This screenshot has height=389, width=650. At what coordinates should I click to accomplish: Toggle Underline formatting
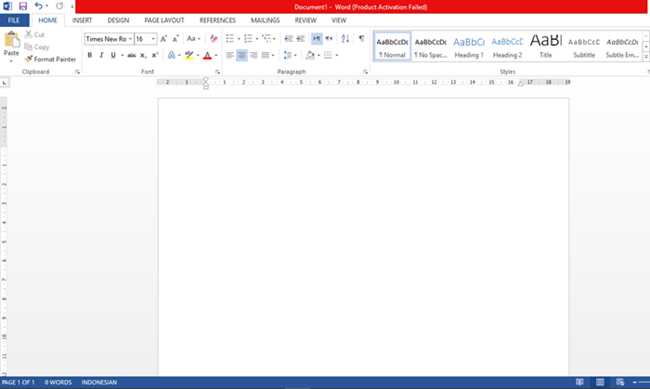113,55
